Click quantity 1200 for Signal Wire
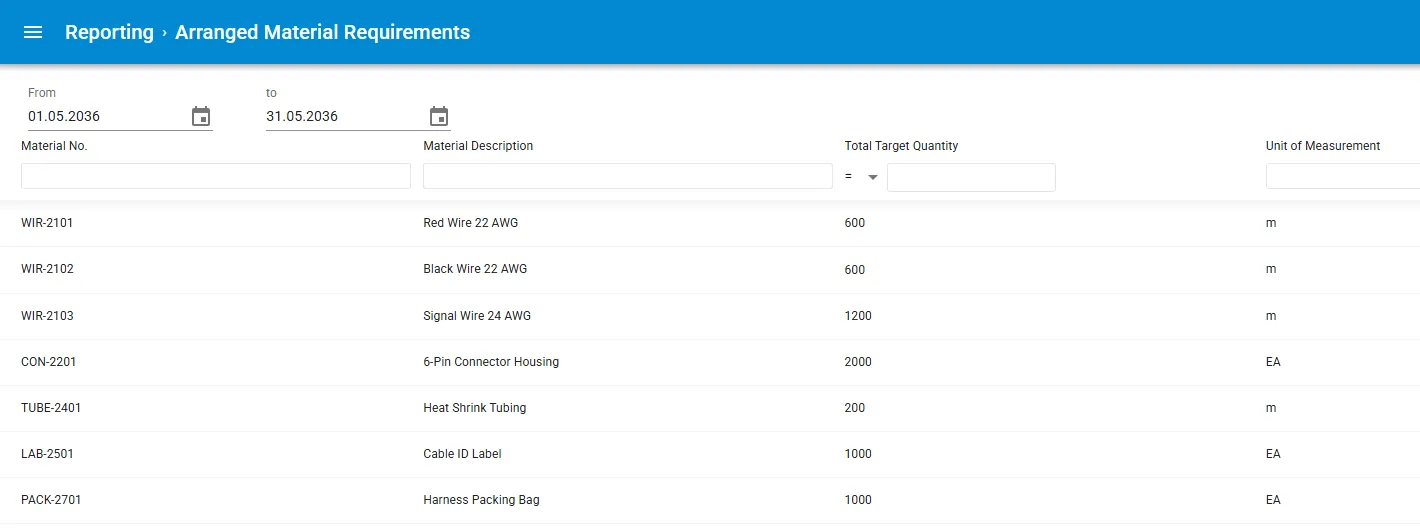Image resolution: width=1420 pixels, height=528 pixels. click(858, 316)
